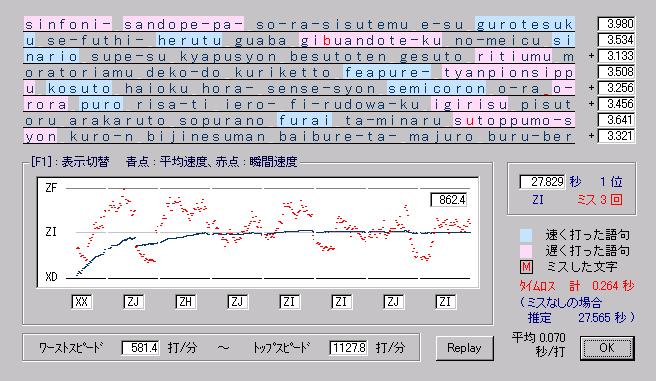Click the pink highlighted word tyanpionsipp
The width and height of the screenshot is (656, 381).
tap(508, 72)
